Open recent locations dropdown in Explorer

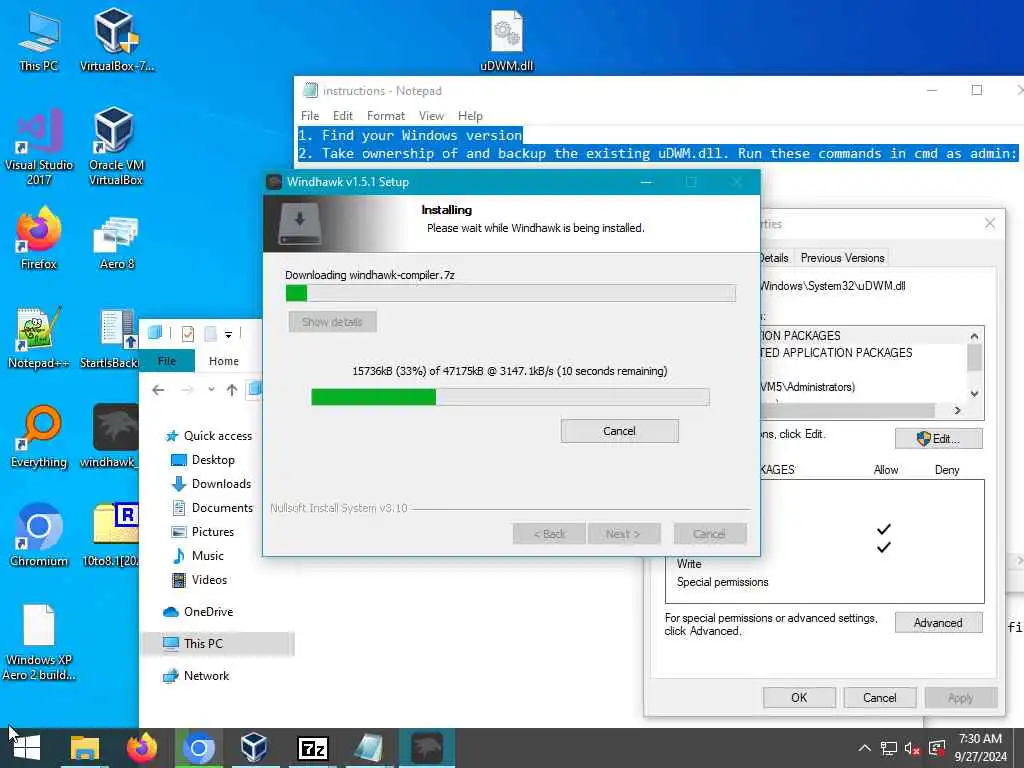[x=211, y=390]
